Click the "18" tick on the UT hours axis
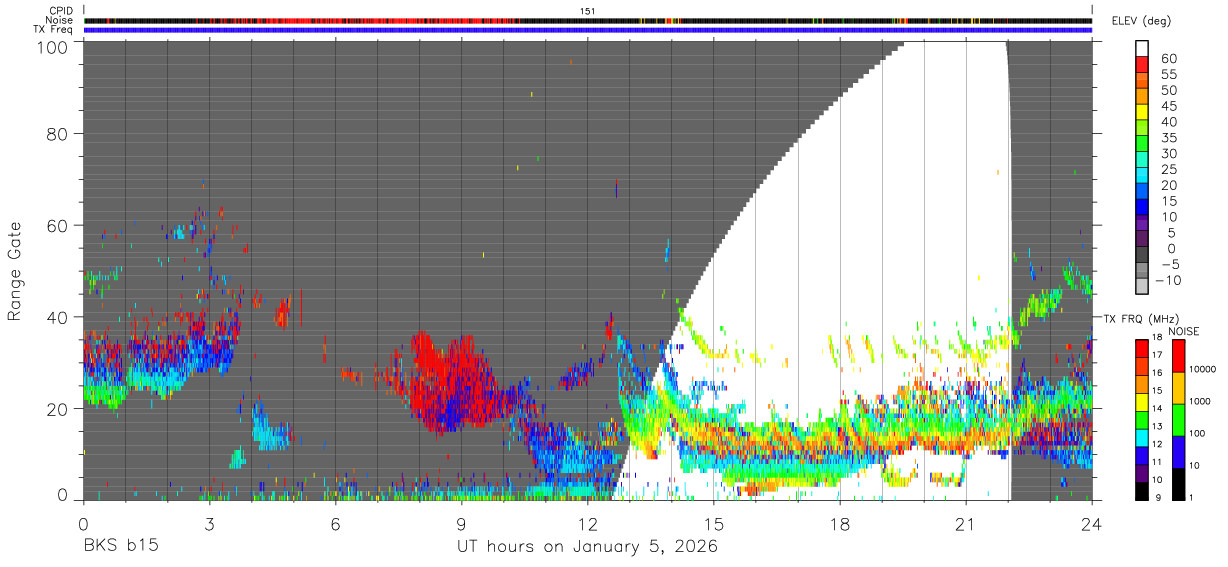 (x=840, y=523)
